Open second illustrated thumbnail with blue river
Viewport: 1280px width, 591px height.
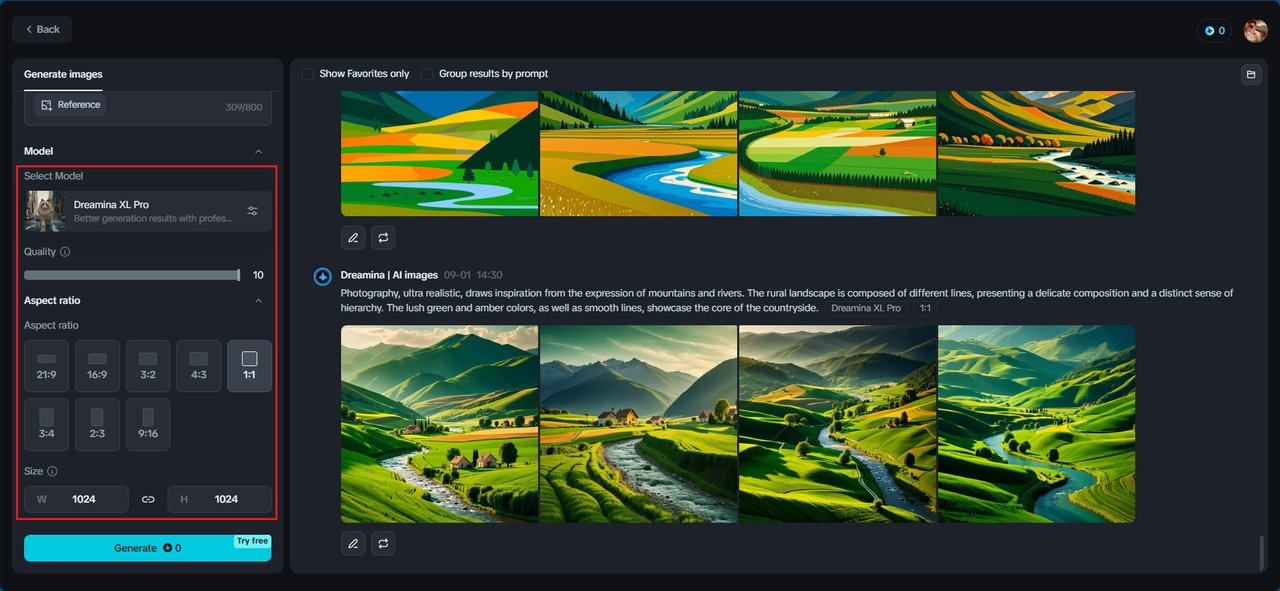[x=639, y=153]
